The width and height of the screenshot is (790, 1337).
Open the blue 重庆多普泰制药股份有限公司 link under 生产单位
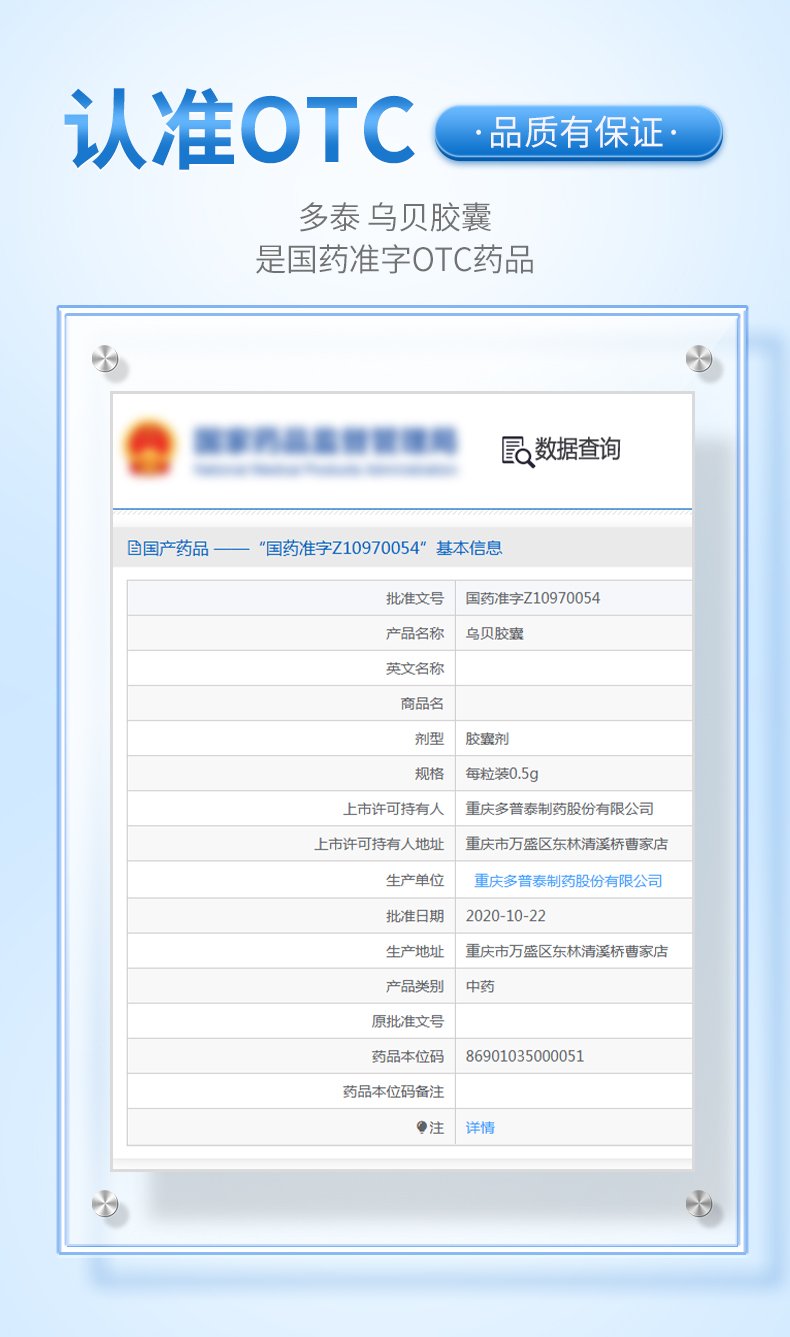coord(568,881)
